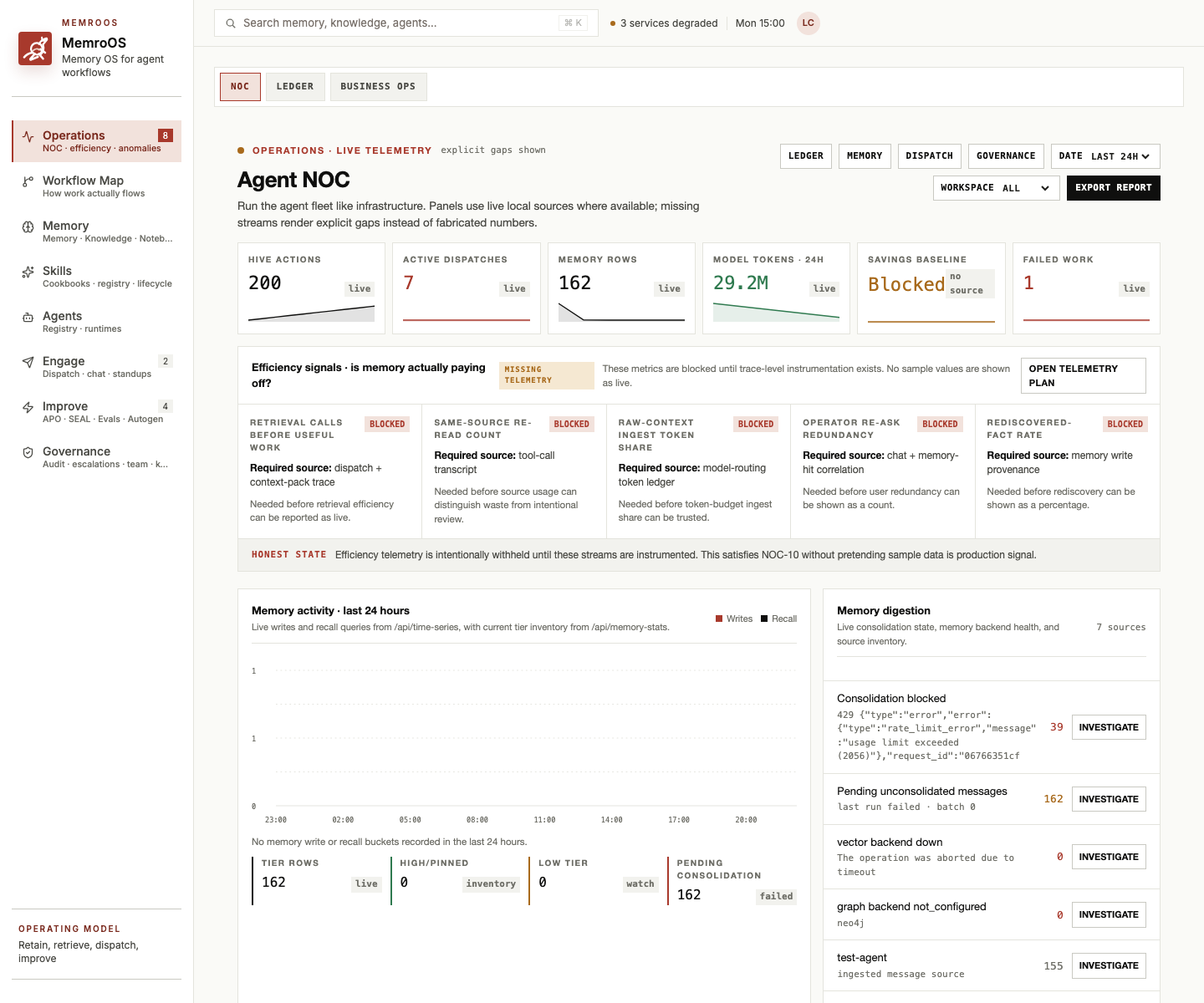This screenshot has width=1204, height=1003.
Task: Click the Engage paper-plane icon
Action: coord(28,362)
